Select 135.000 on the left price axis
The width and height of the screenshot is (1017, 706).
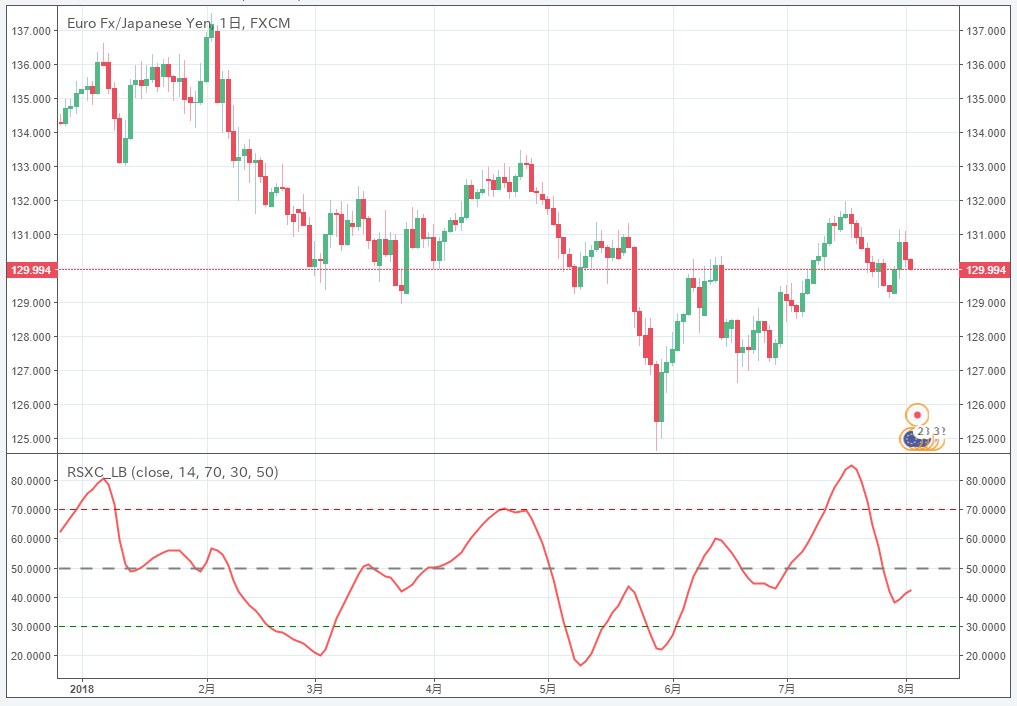[31, 99]
